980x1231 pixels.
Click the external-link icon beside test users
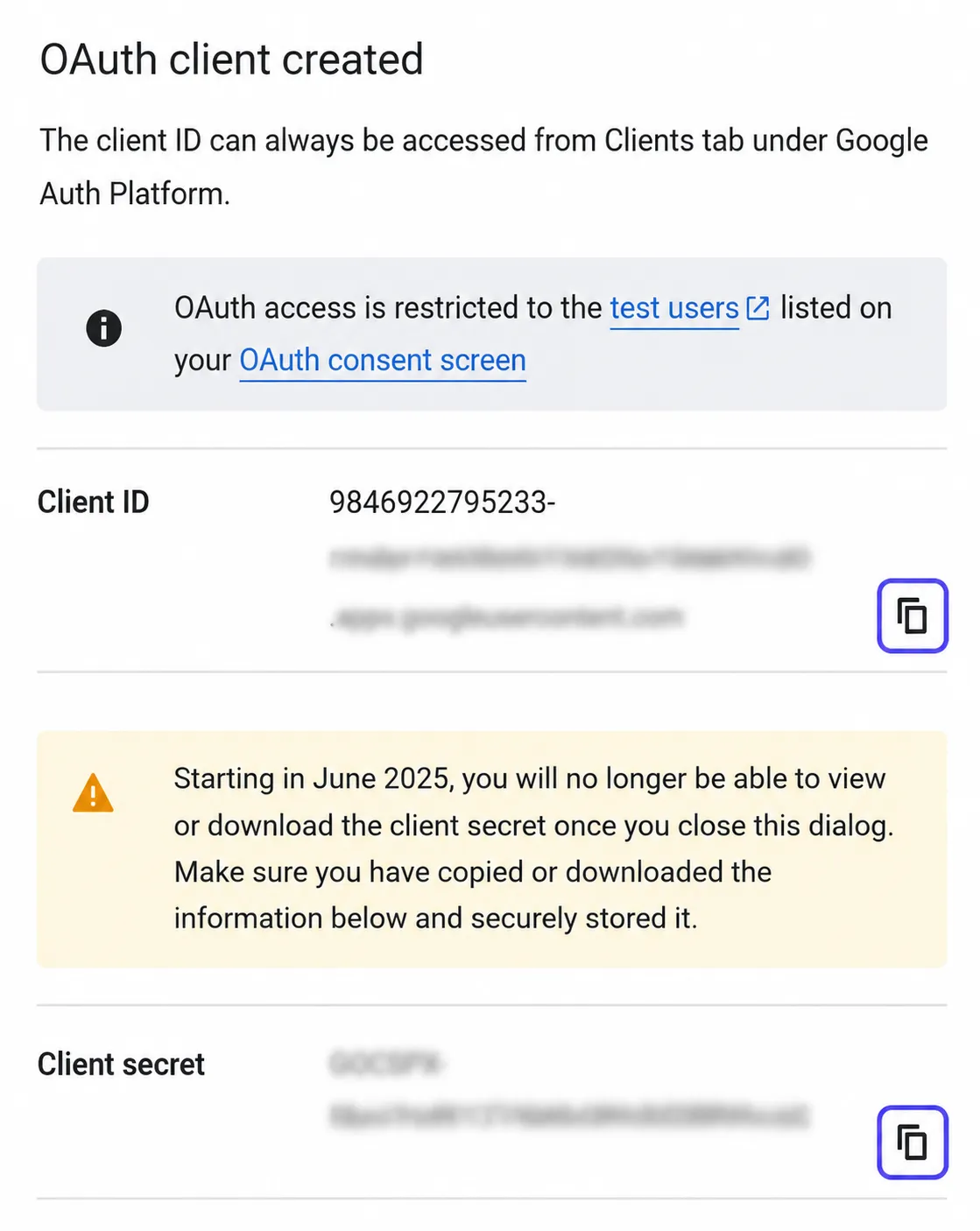point(758,308)
